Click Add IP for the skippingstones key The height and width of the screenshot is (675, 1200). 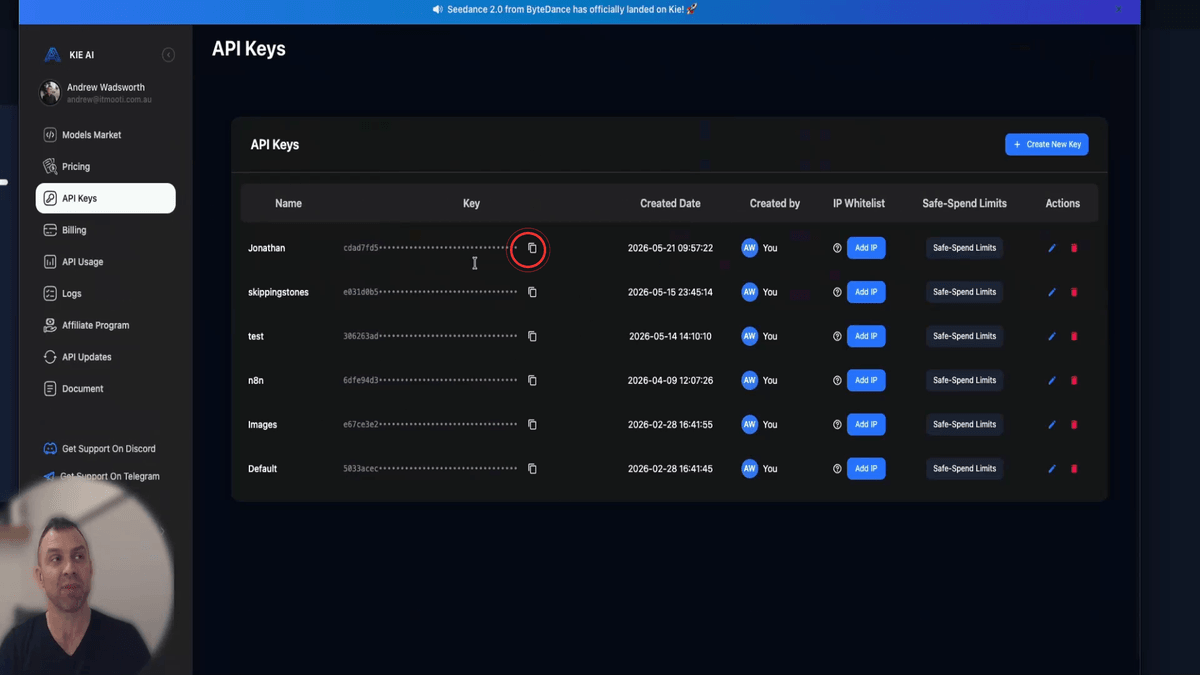[866, 292]
